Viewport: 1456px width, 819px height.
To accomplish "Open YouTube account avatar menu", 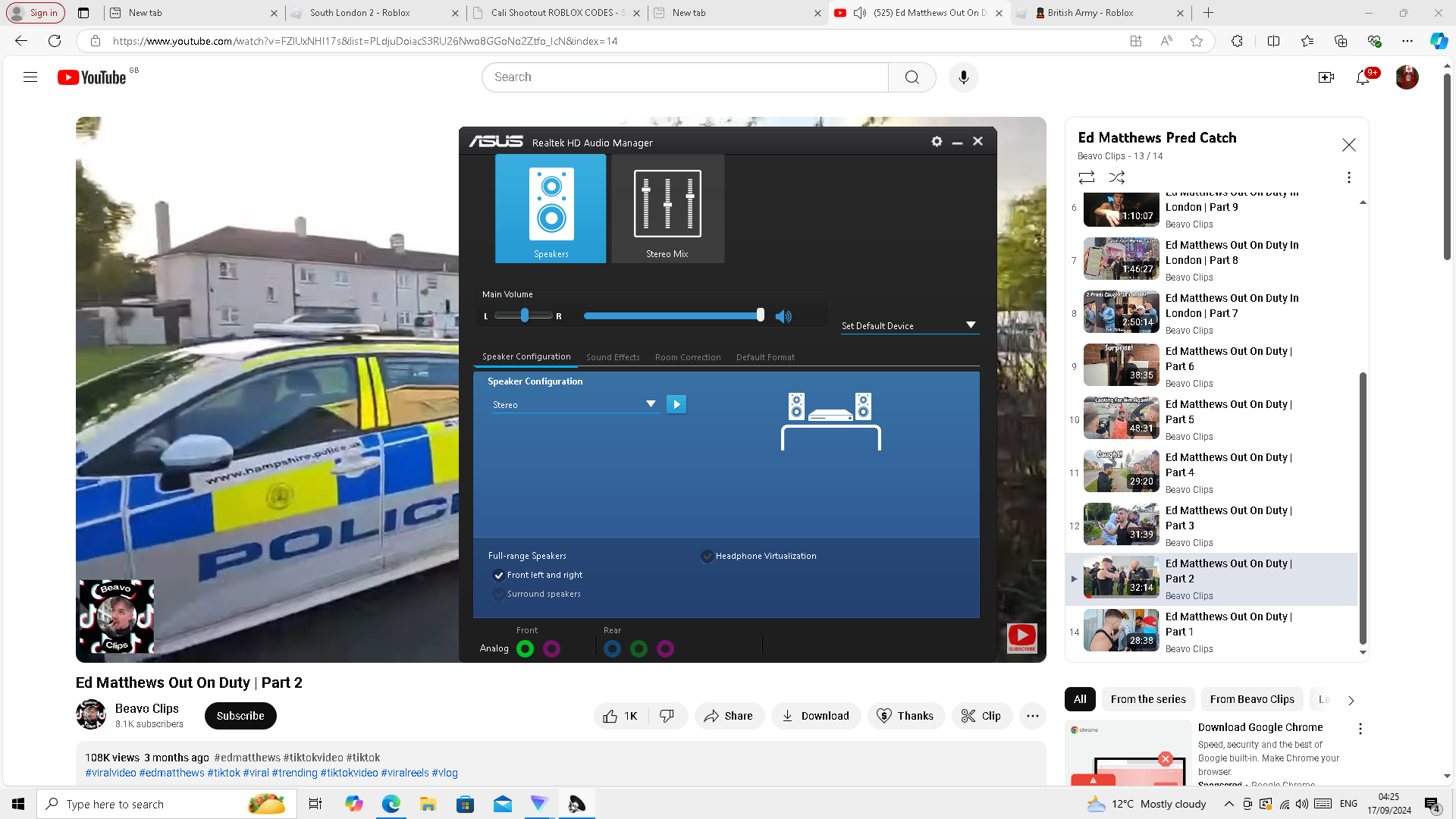I will point(1407,77).
